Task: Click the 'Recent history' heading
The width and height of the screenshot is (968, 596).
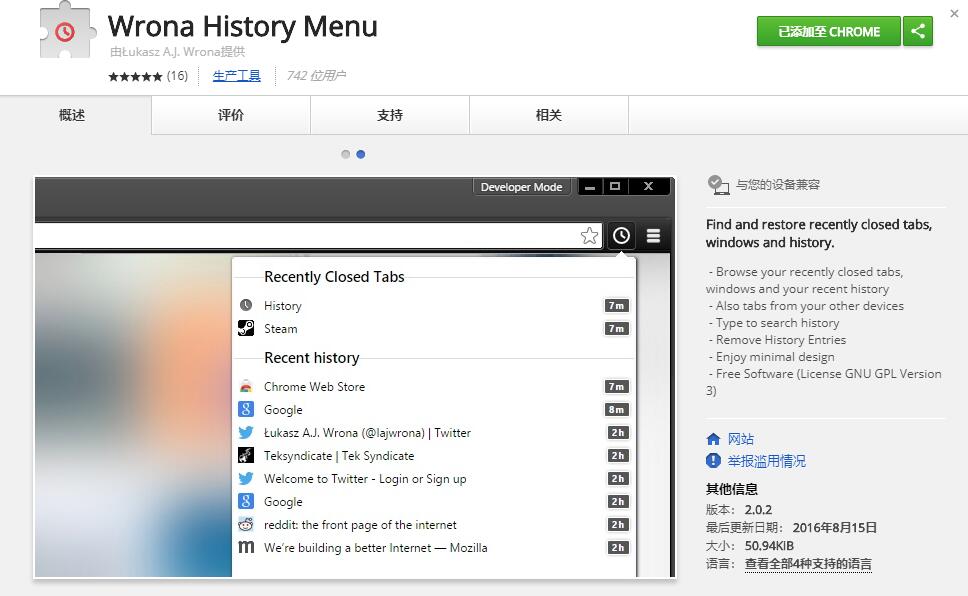Action: [312, 358]
